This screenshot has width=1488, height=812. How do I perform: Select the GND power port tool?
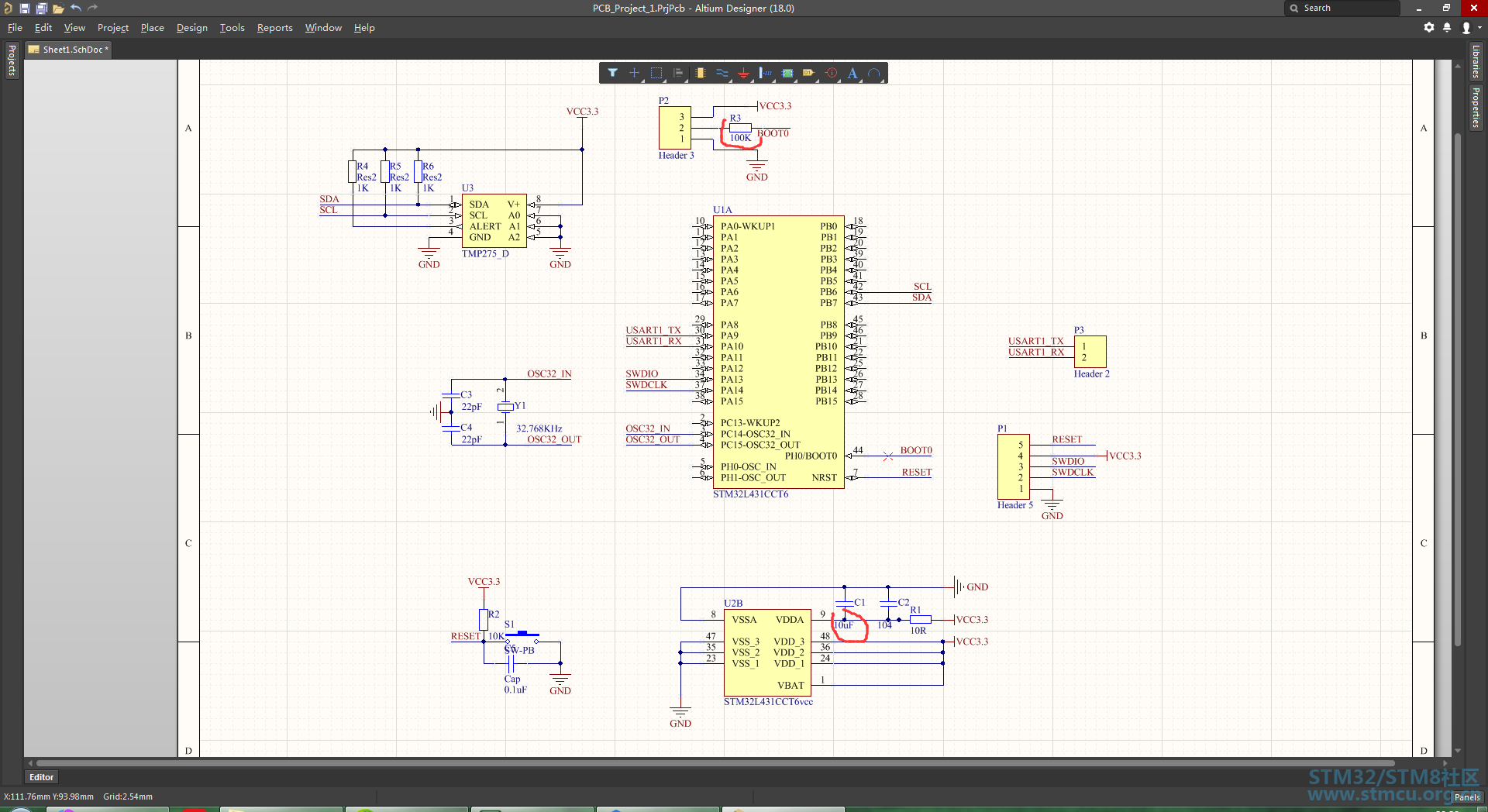(743, 73)
